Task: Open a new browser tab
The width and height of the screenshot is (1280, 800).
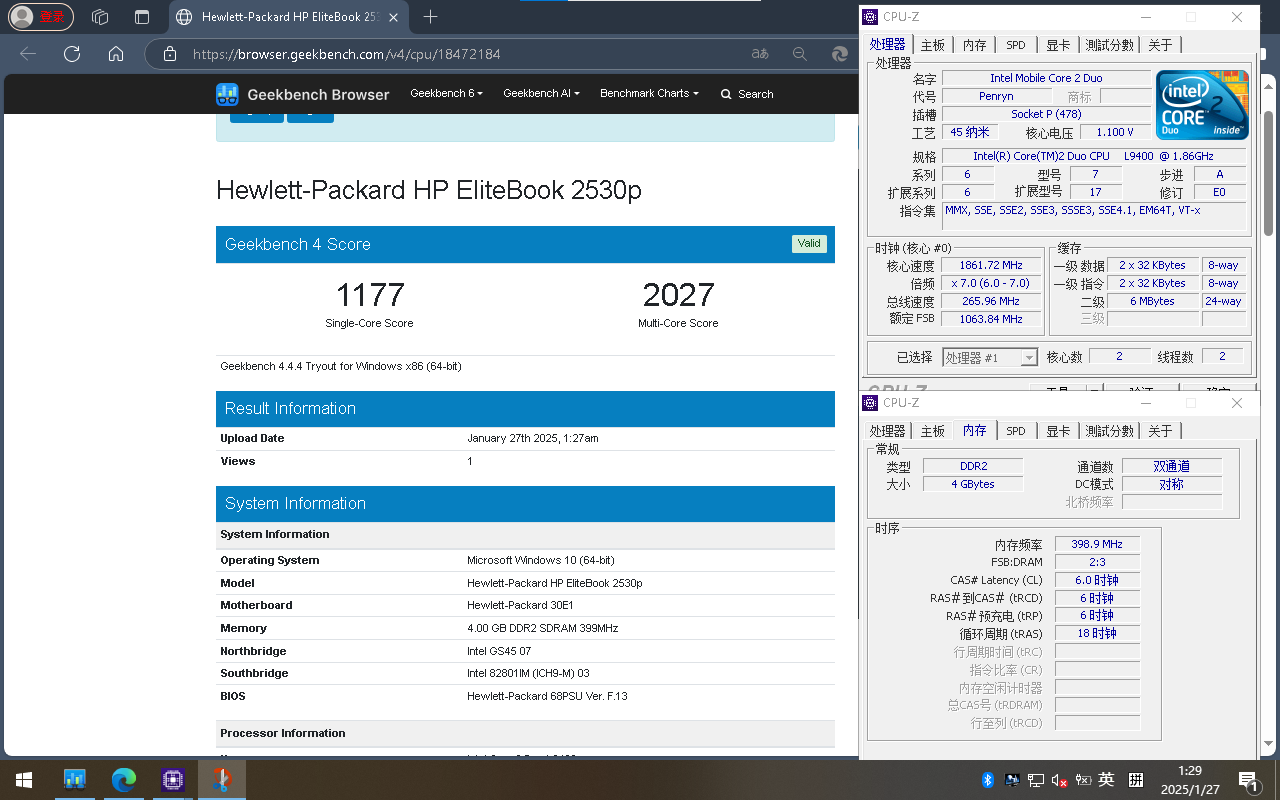Action: pyautogui.click(x=430, y=17)
